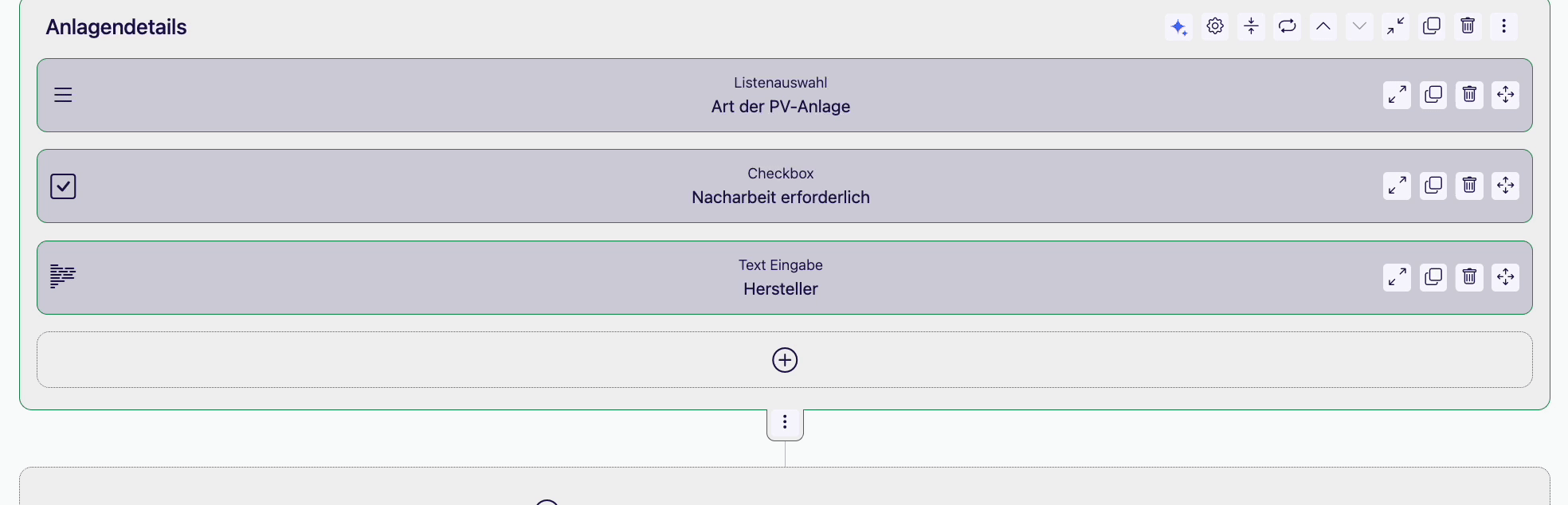Click the checkbox icon of Nacharbeit erforderlich

63,186
